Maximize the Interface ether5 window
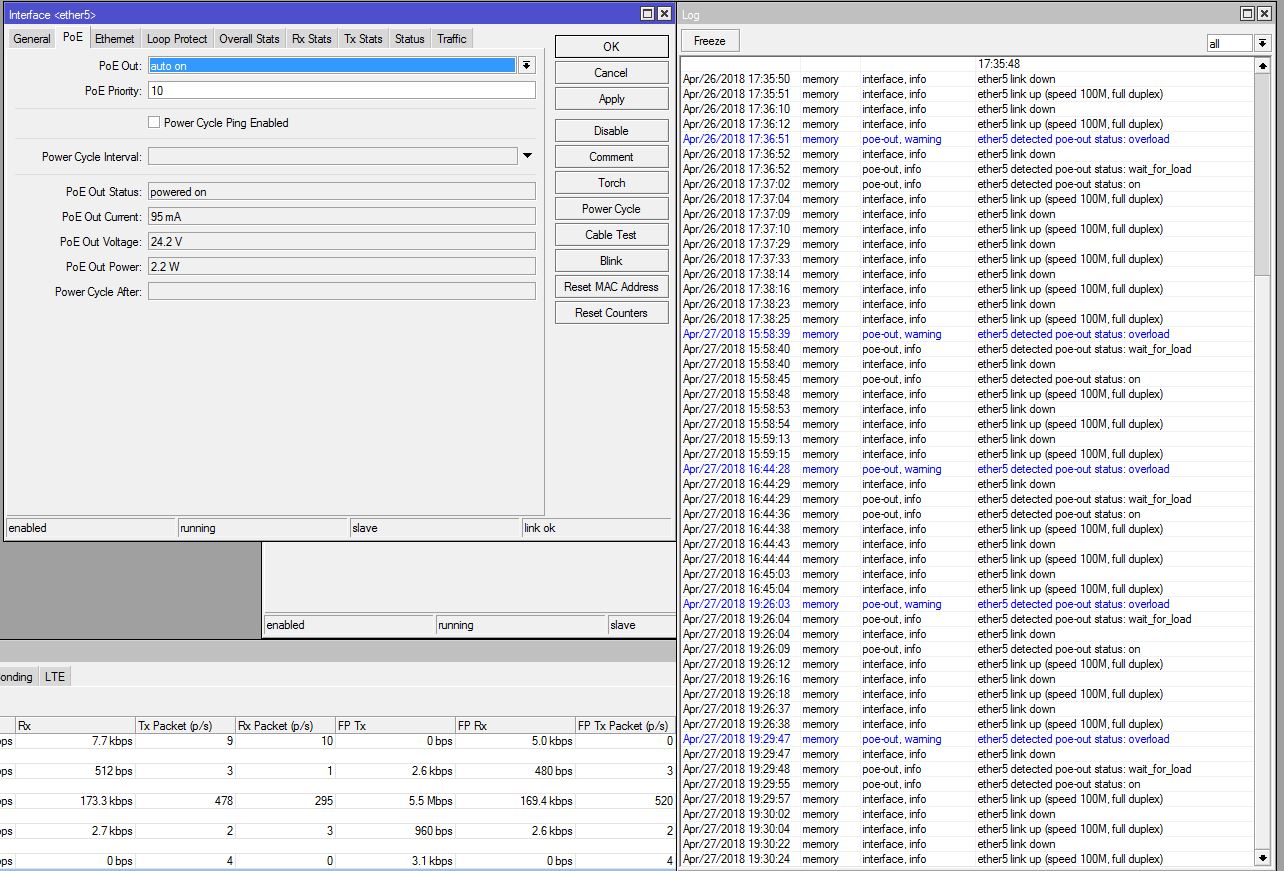The width and height of the screenshot is (1284, 871). [647, 14]
